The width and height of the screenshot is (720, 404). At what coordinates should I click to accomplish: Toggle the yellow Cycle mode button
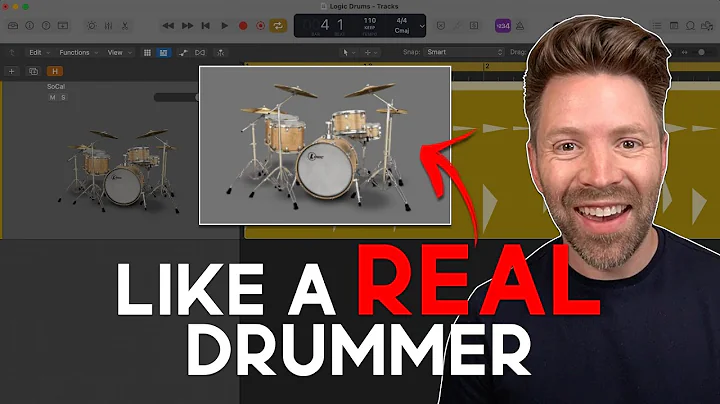tap(278, 26)
